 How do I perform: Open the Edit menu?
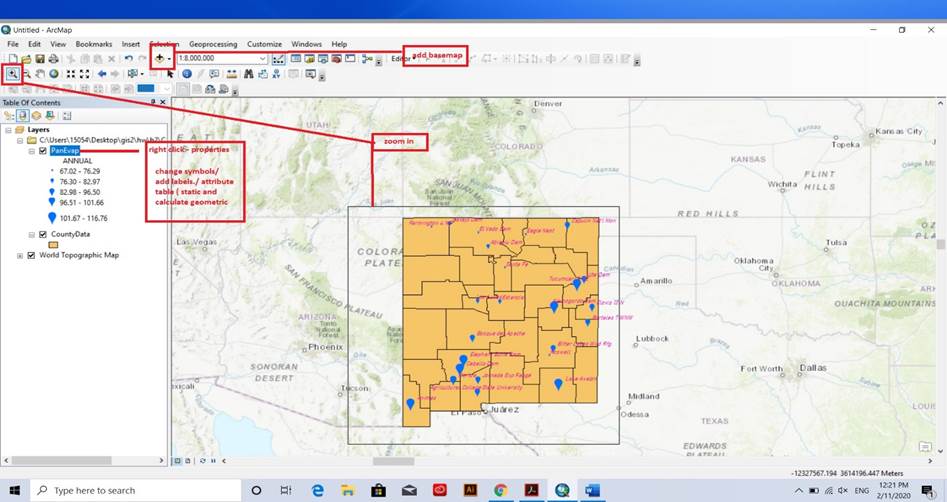[x=34, y=44]
